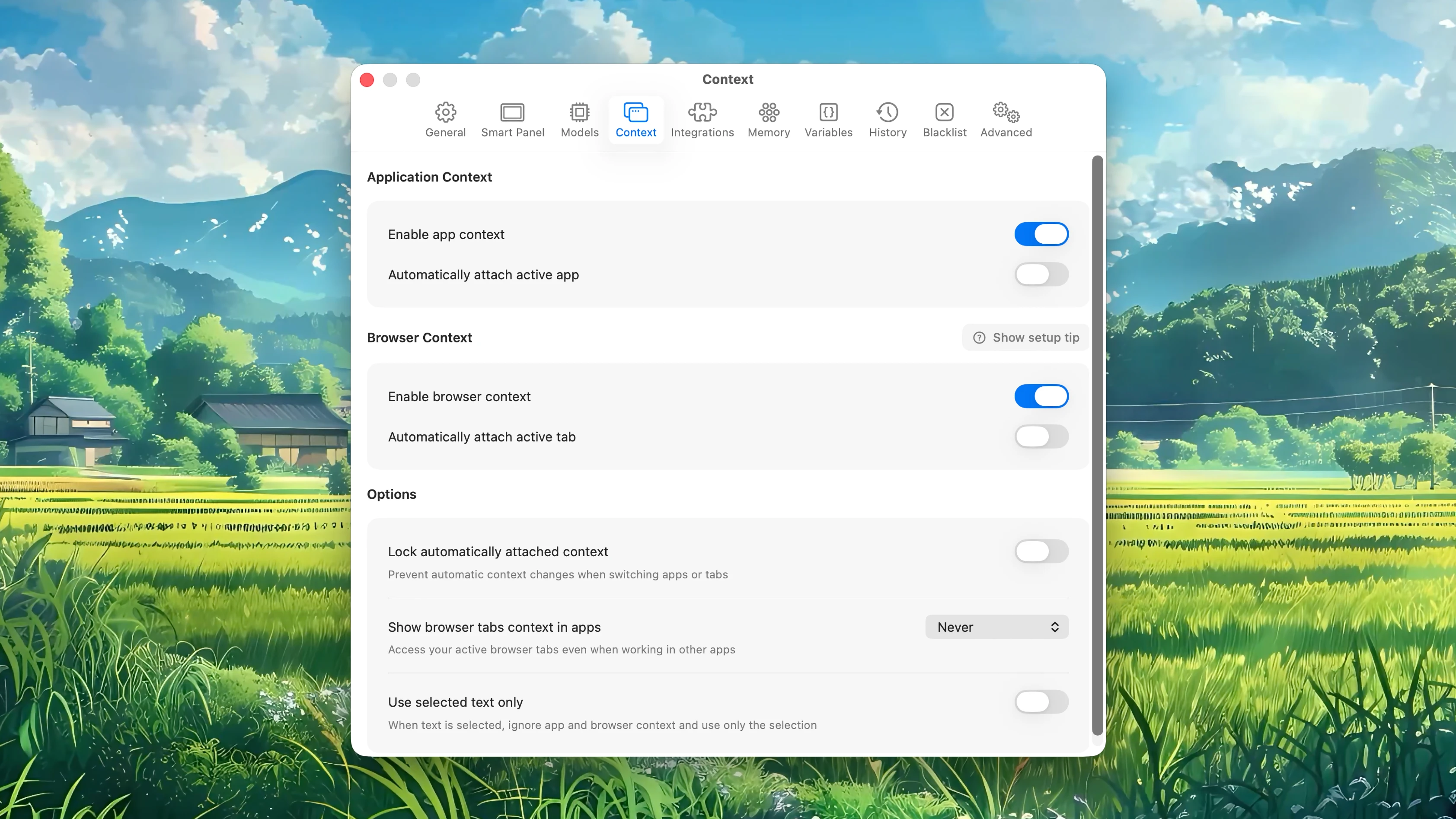Screen dimensions: 1456x819
Task: Click the Blacklist settings icon
Action: 944,119
